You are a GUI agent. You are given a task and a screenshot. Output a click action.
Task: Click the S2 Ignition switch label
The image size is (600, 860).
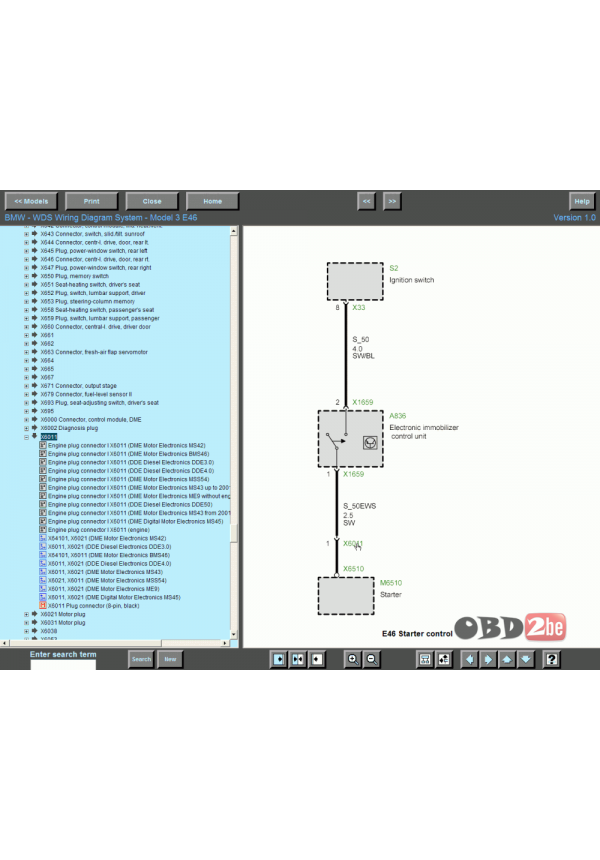click(394, 268)
